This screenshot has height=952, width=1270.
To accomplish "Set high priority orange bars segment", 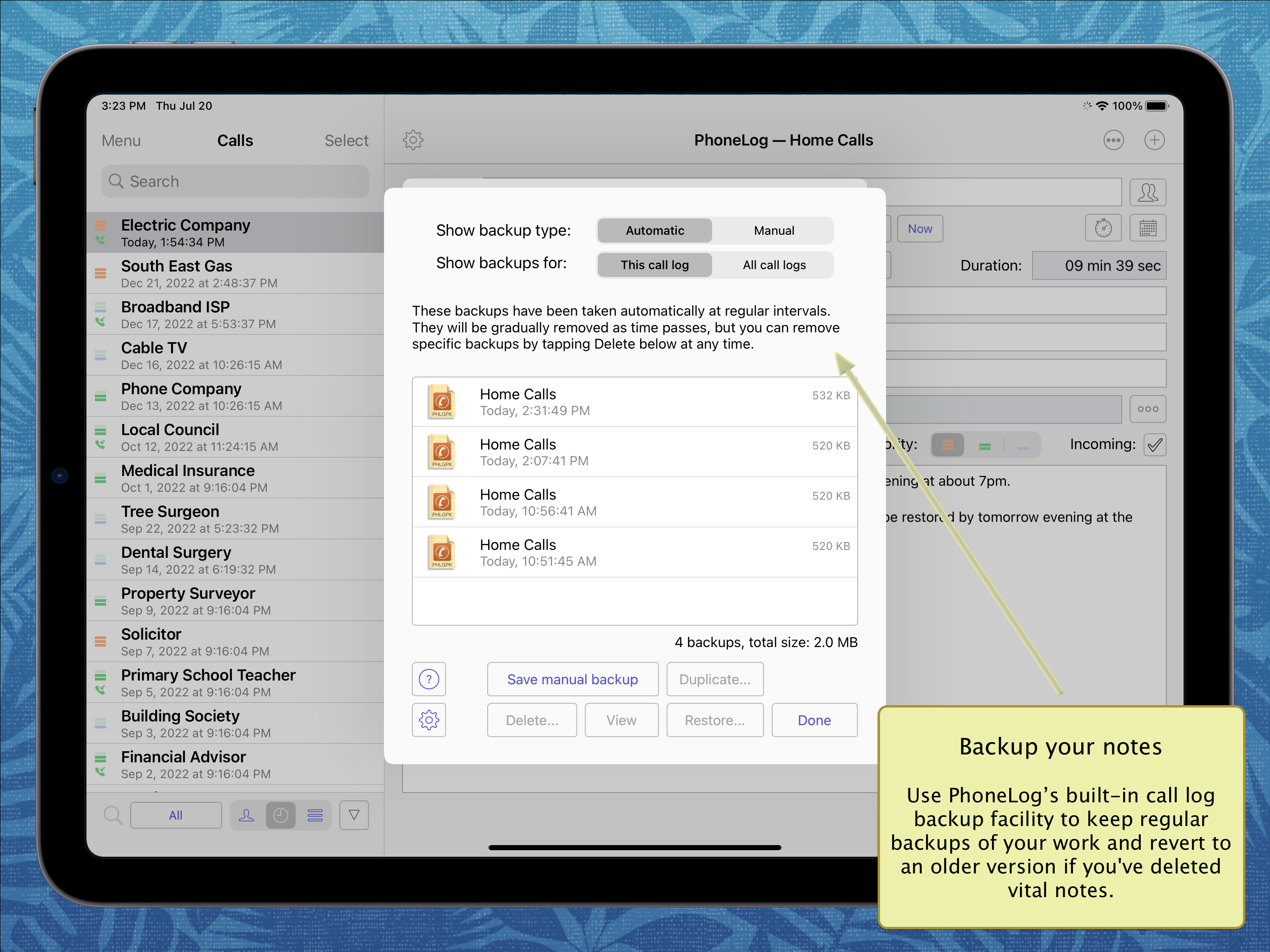I will [947, 445].
